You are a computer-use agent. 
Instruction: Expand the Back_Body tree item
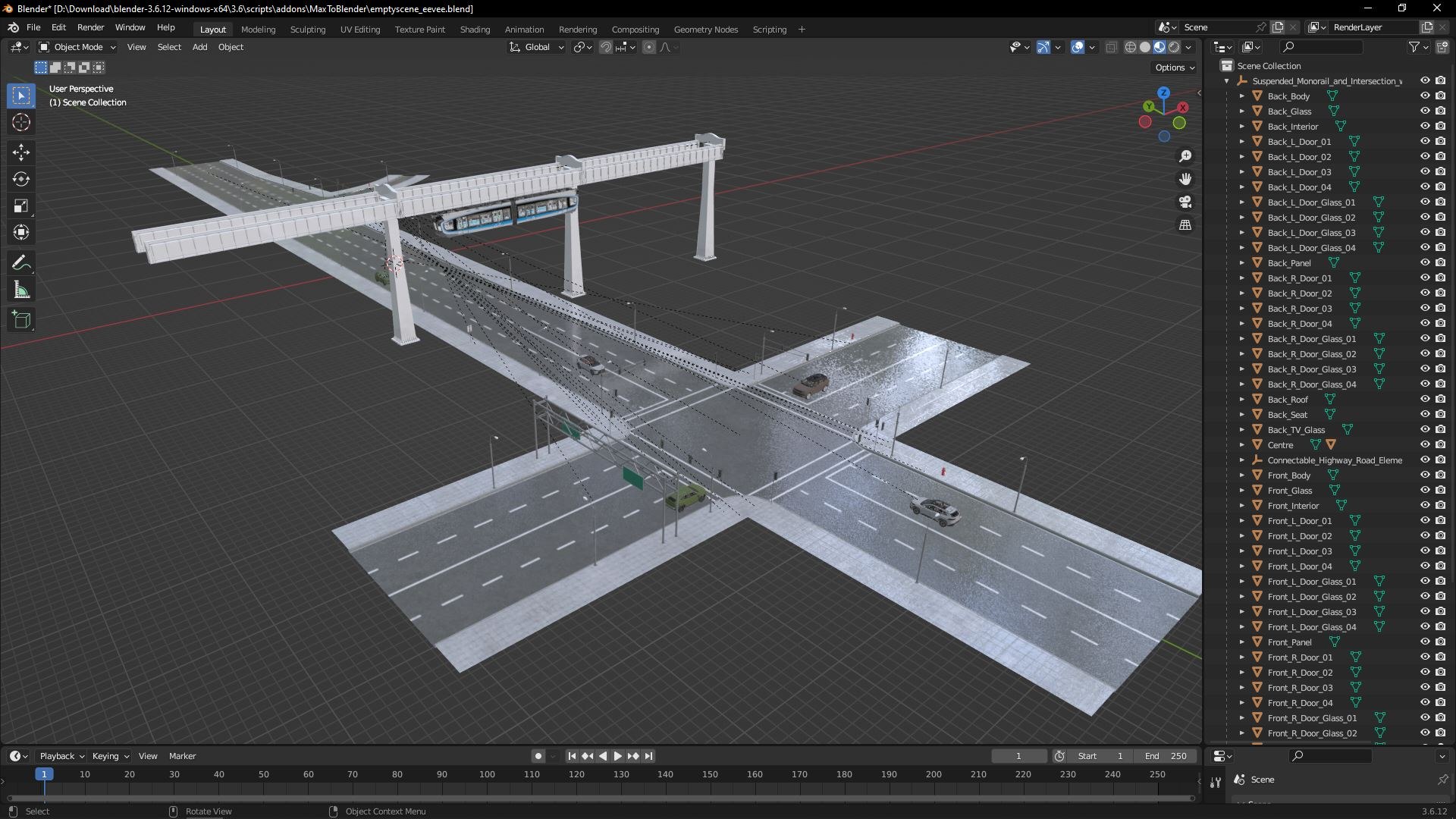click(1242, 96)
